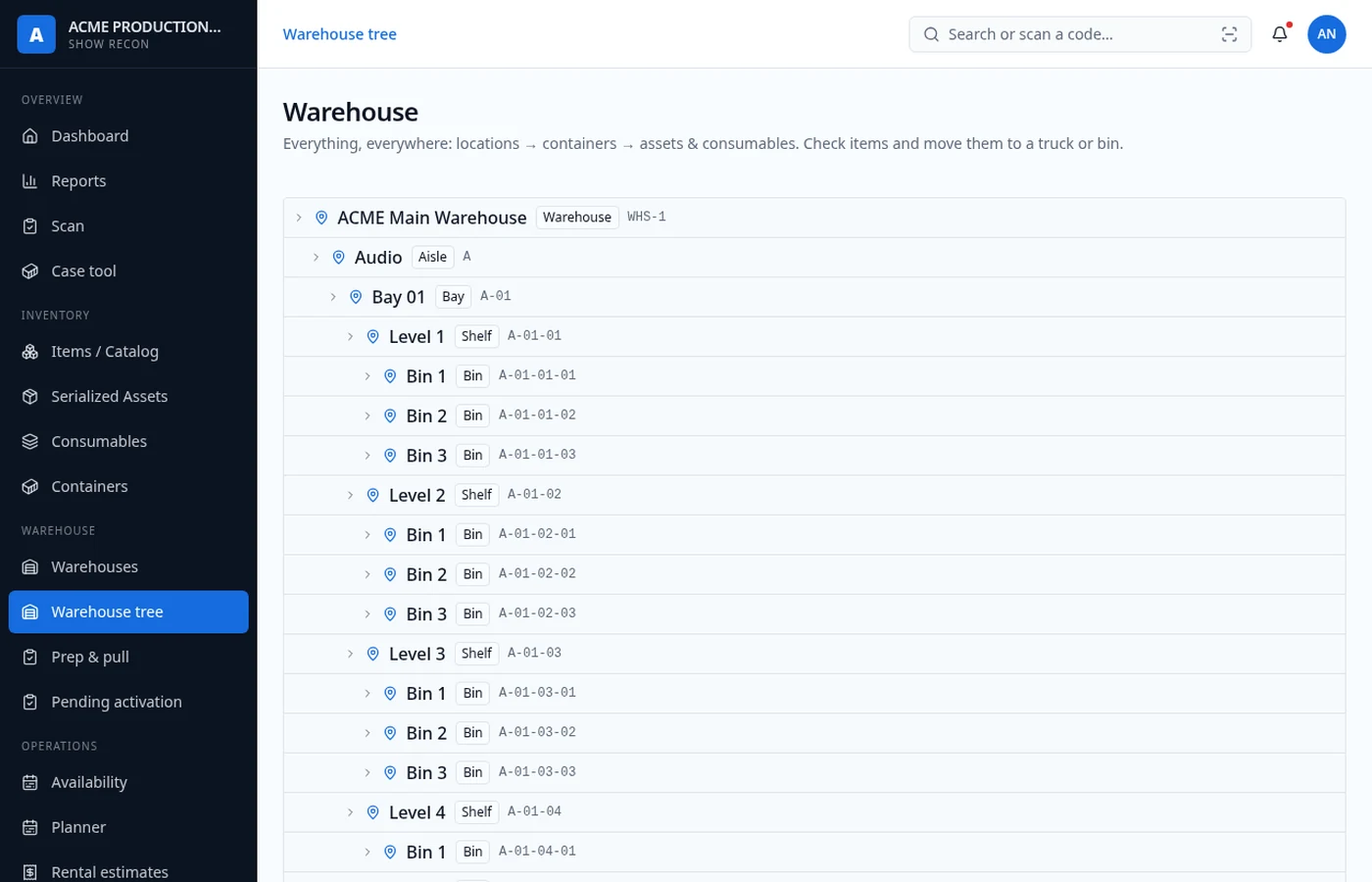Expand the Level 3 shelf chevron

(x=350, y=654)
